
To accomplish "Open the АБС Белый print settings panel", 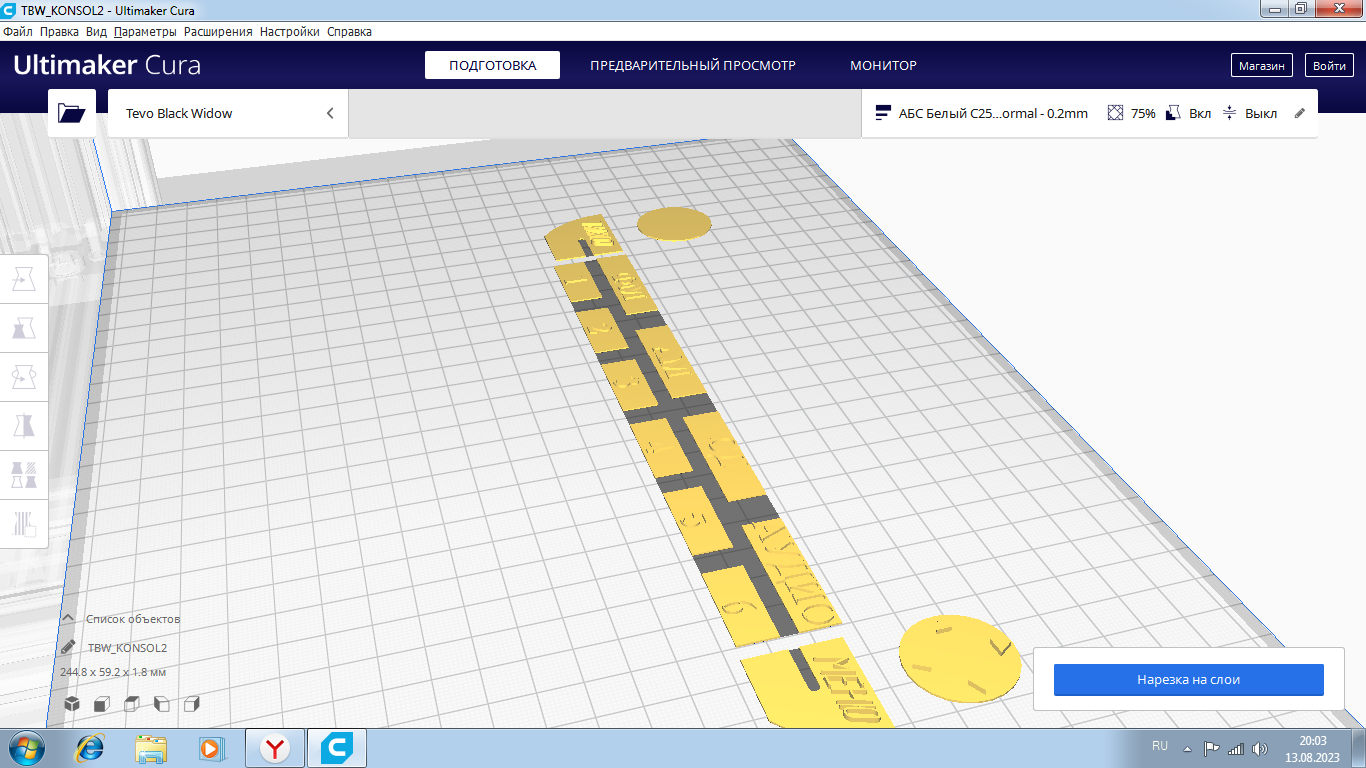I will coord(1089,113).
